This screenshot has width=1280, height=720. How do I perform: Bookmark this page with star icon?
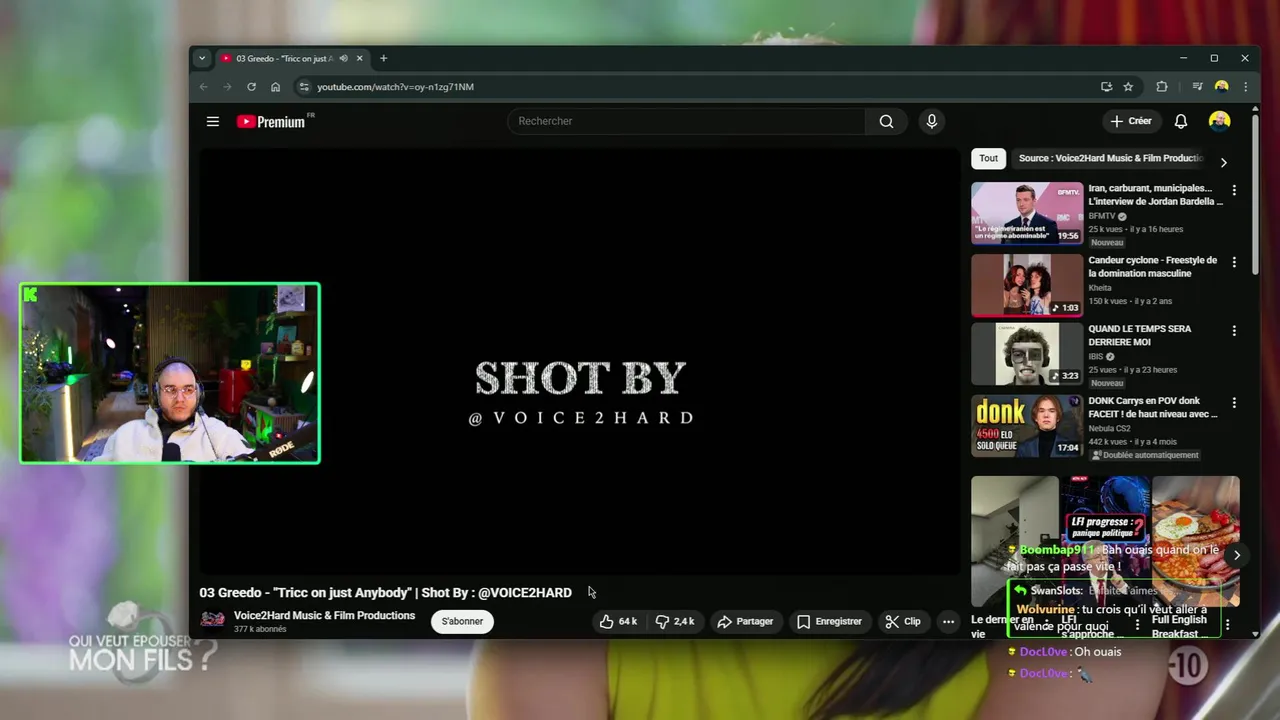pos(1128,87)
